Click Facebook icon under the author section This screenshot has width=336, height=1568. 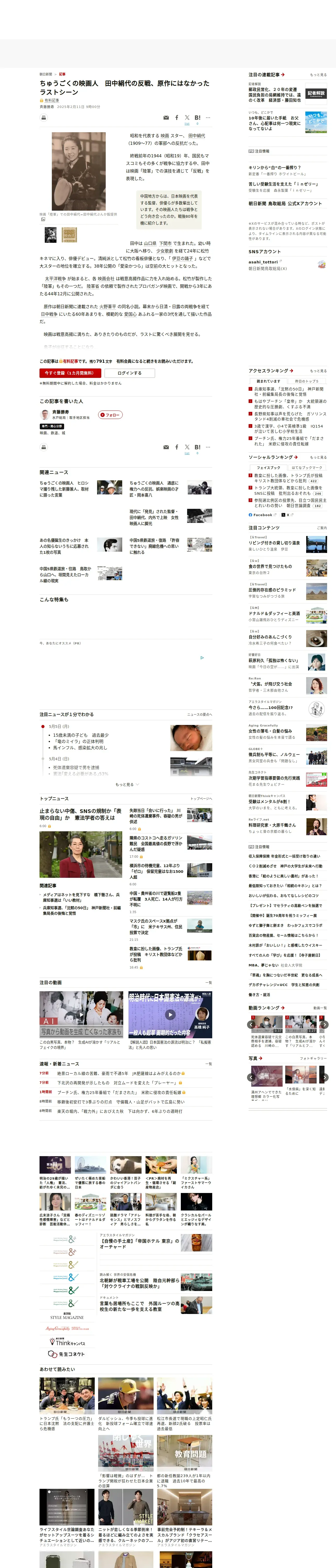(x=177, y=447)
